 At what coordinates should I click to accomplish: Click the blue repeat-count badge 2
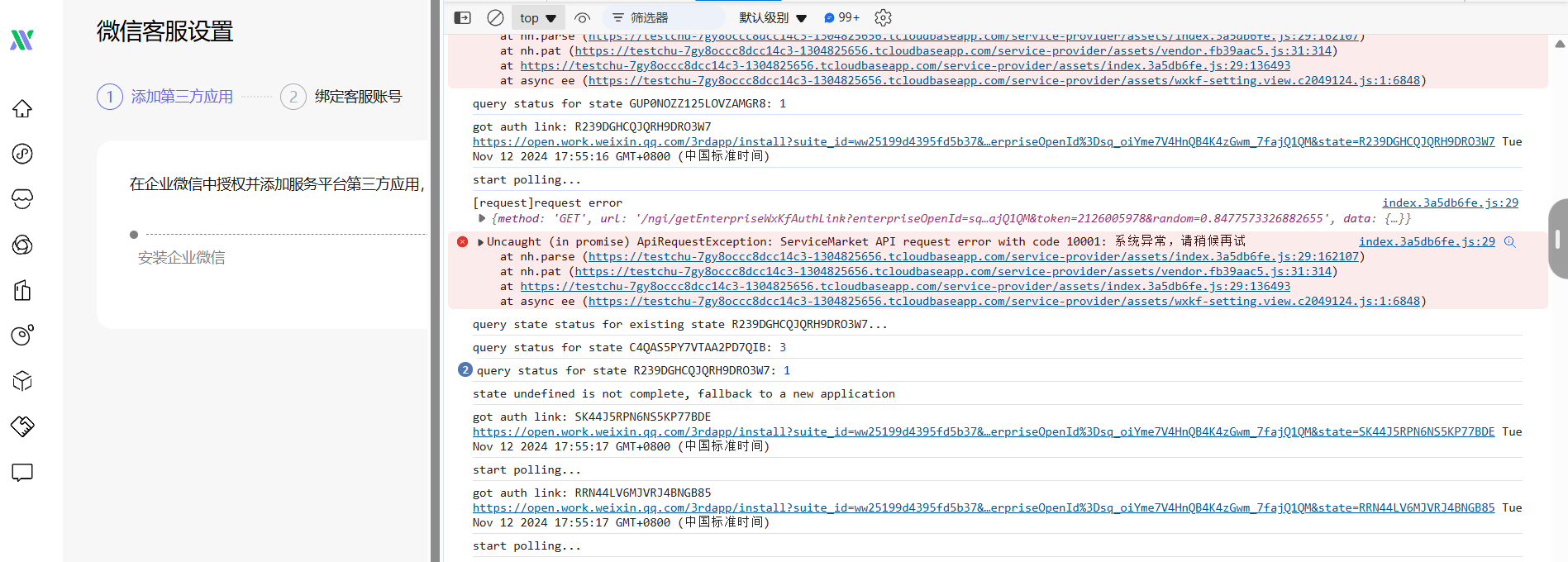point(465,370)
